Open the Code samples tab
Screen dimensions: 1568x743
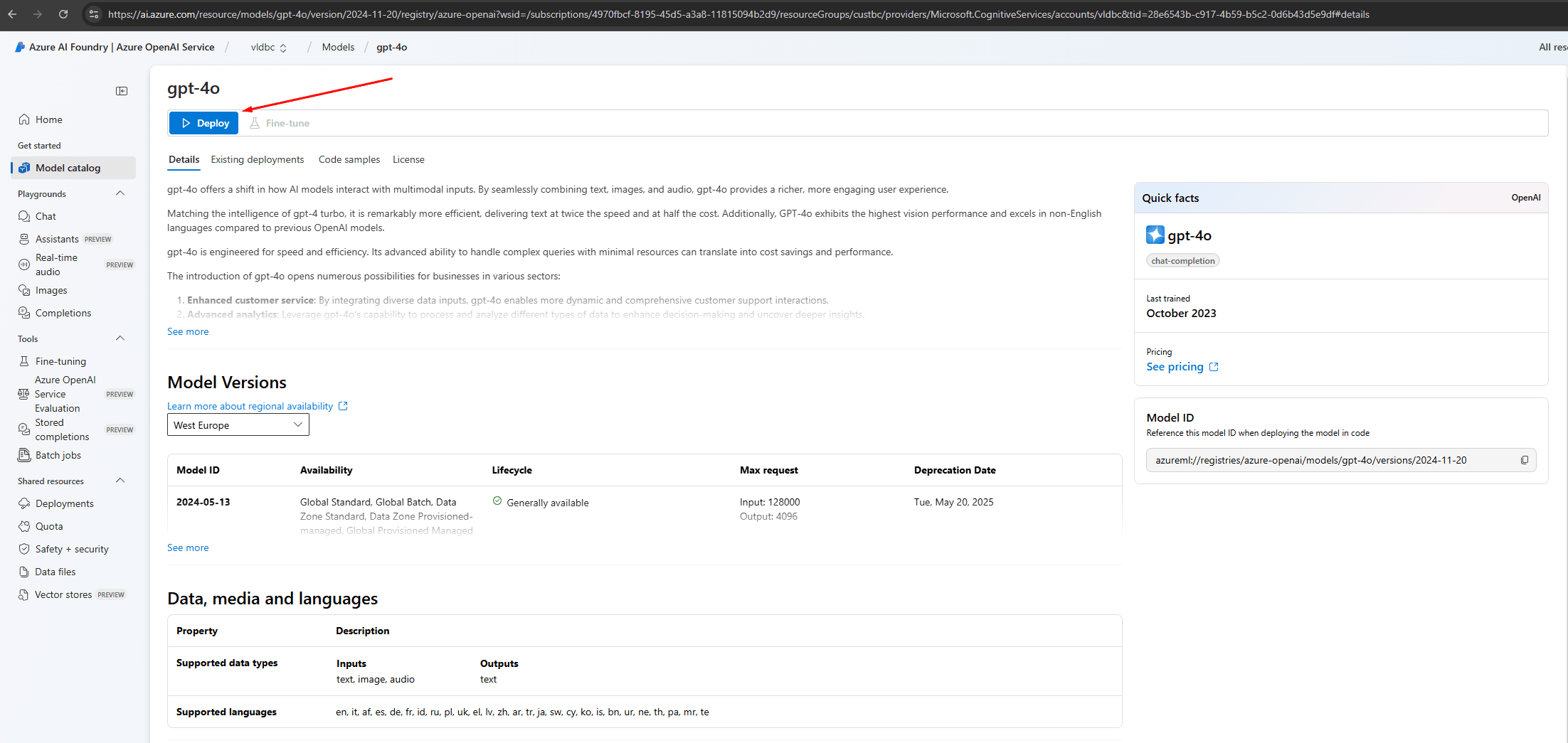click(349, 159)
